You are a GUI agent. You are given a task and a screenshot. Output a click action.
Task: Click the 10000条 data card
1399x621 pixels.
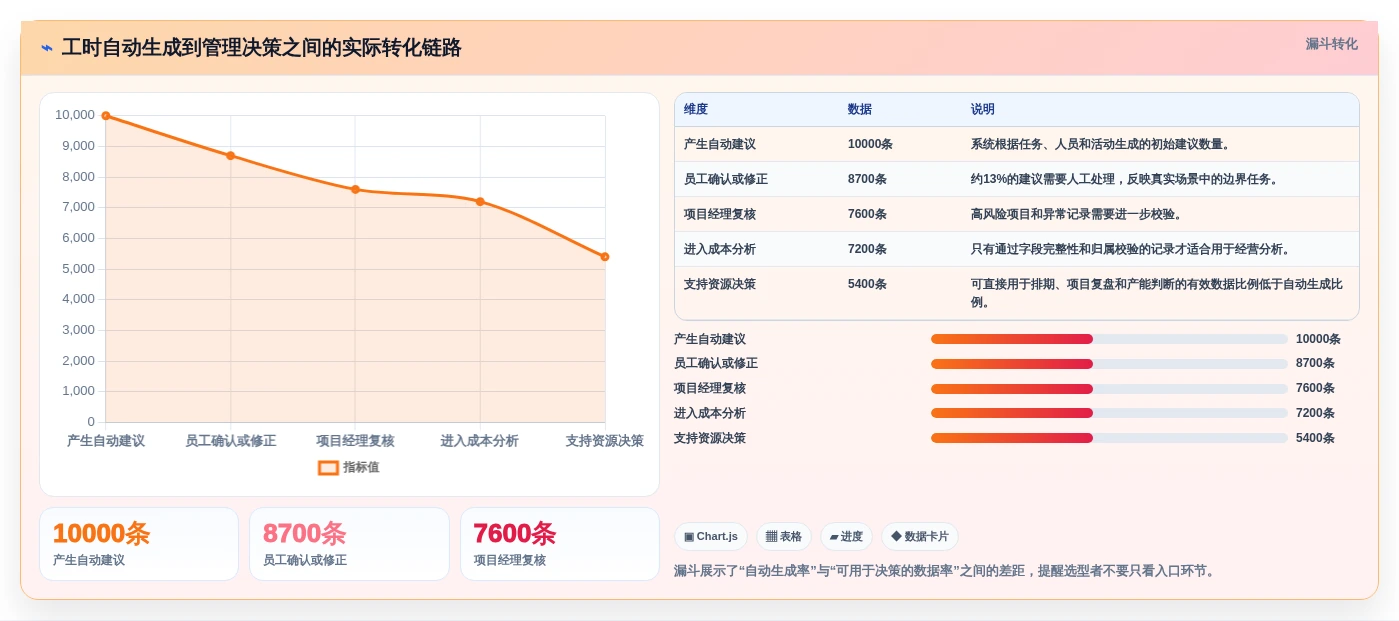tap(139, 544)
